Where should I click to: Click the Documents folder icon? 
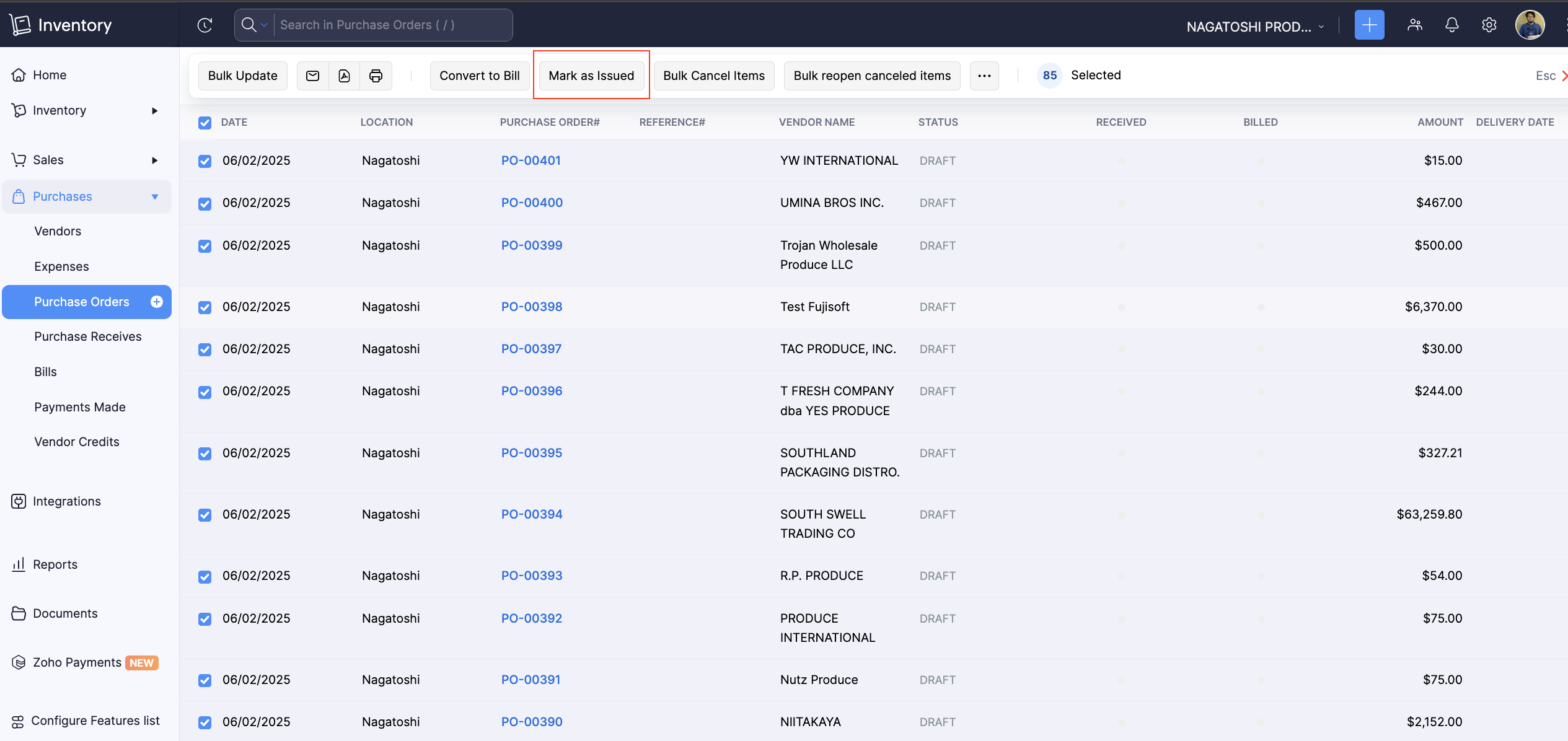(19, 613)
